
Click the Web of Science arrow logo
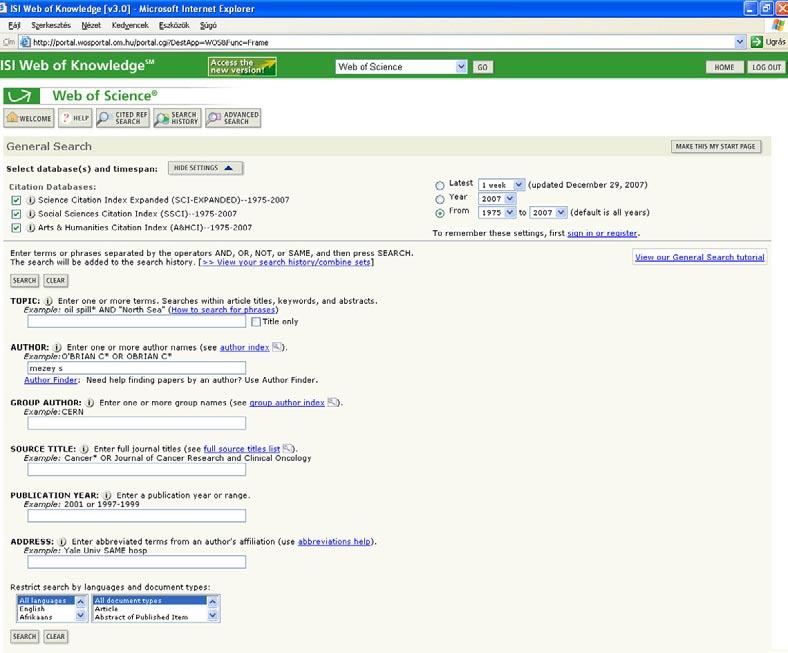21,96
